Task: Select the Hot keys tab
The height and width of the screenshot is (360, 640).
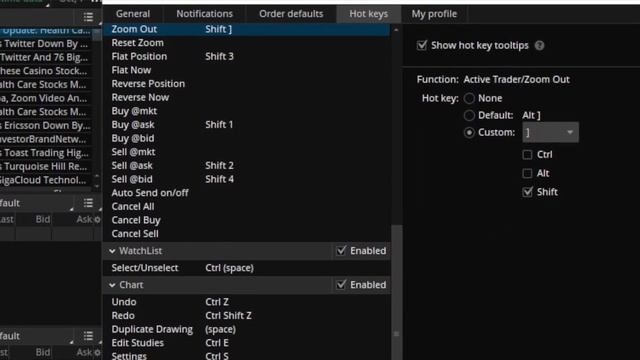Action: (369, 14)
